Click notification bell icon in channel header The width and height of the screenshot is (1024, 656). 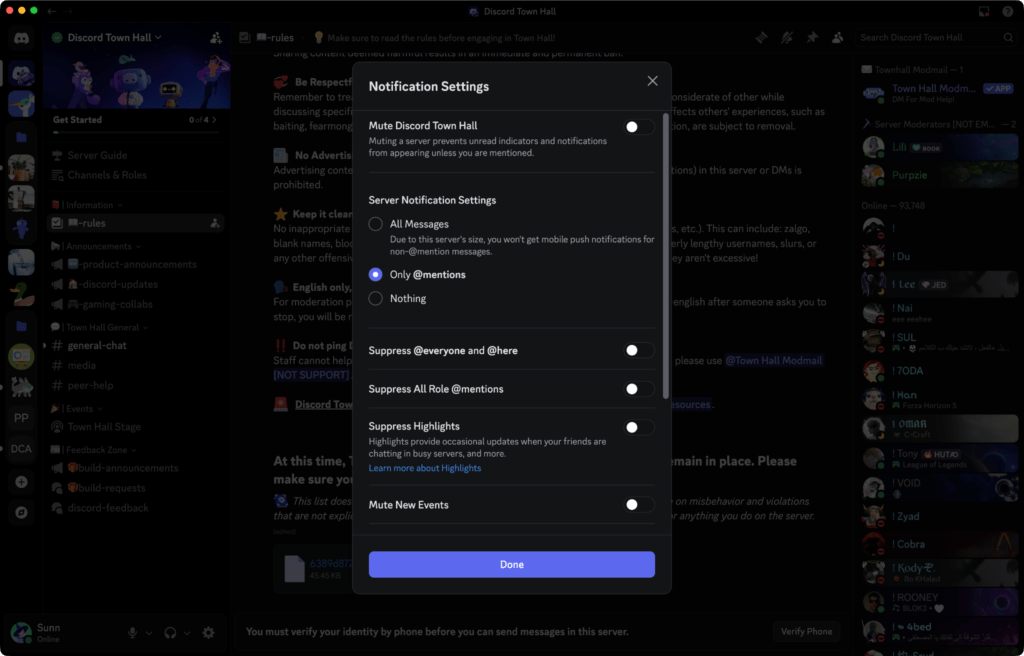pyautogui.click(x=787, y=38)
